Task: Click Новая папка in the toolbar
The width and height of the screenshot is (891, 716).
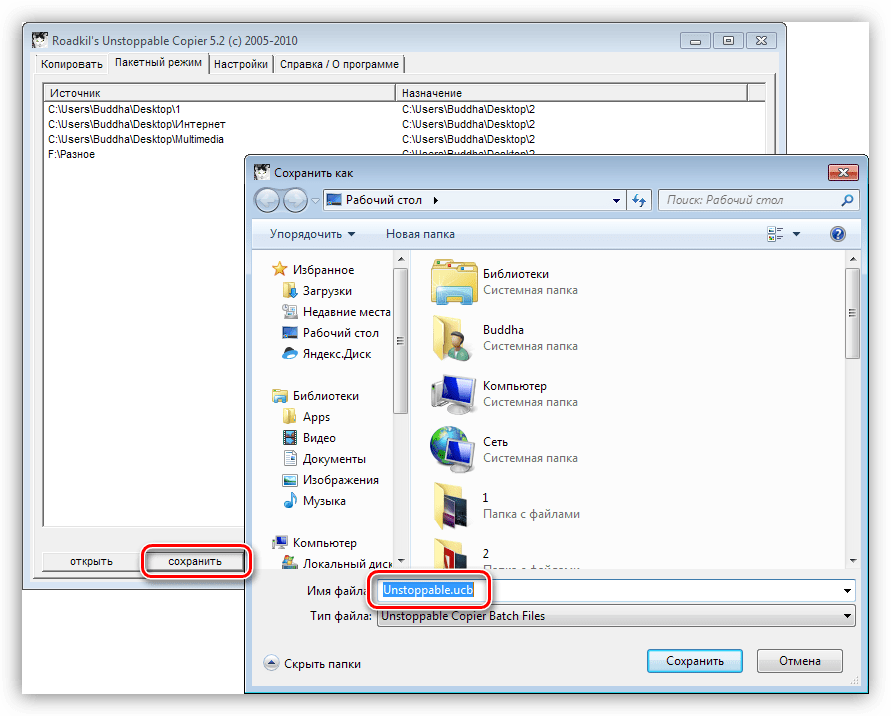Action: click(420, 234)
